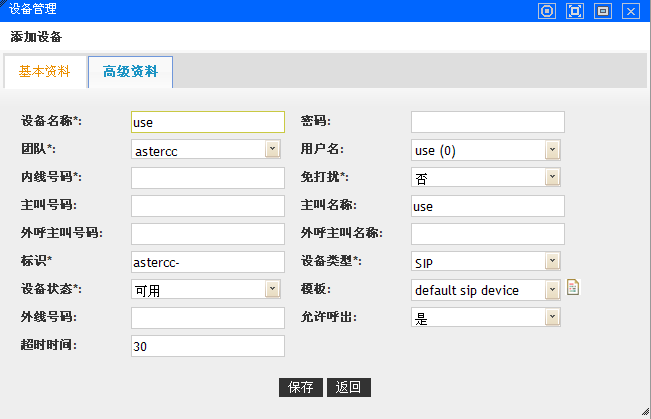
Task: Click the 保存 button
Action: (301, 387)
